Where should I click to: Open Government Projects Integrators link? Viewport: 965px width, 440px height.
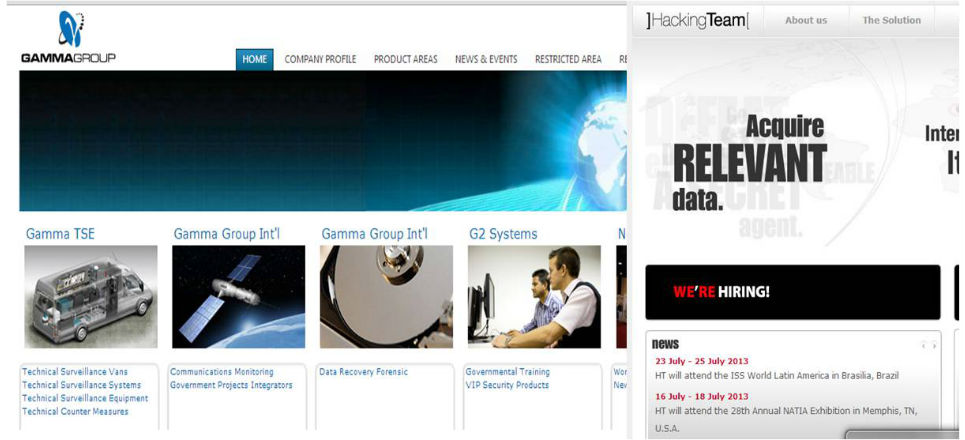pos(231,385)
